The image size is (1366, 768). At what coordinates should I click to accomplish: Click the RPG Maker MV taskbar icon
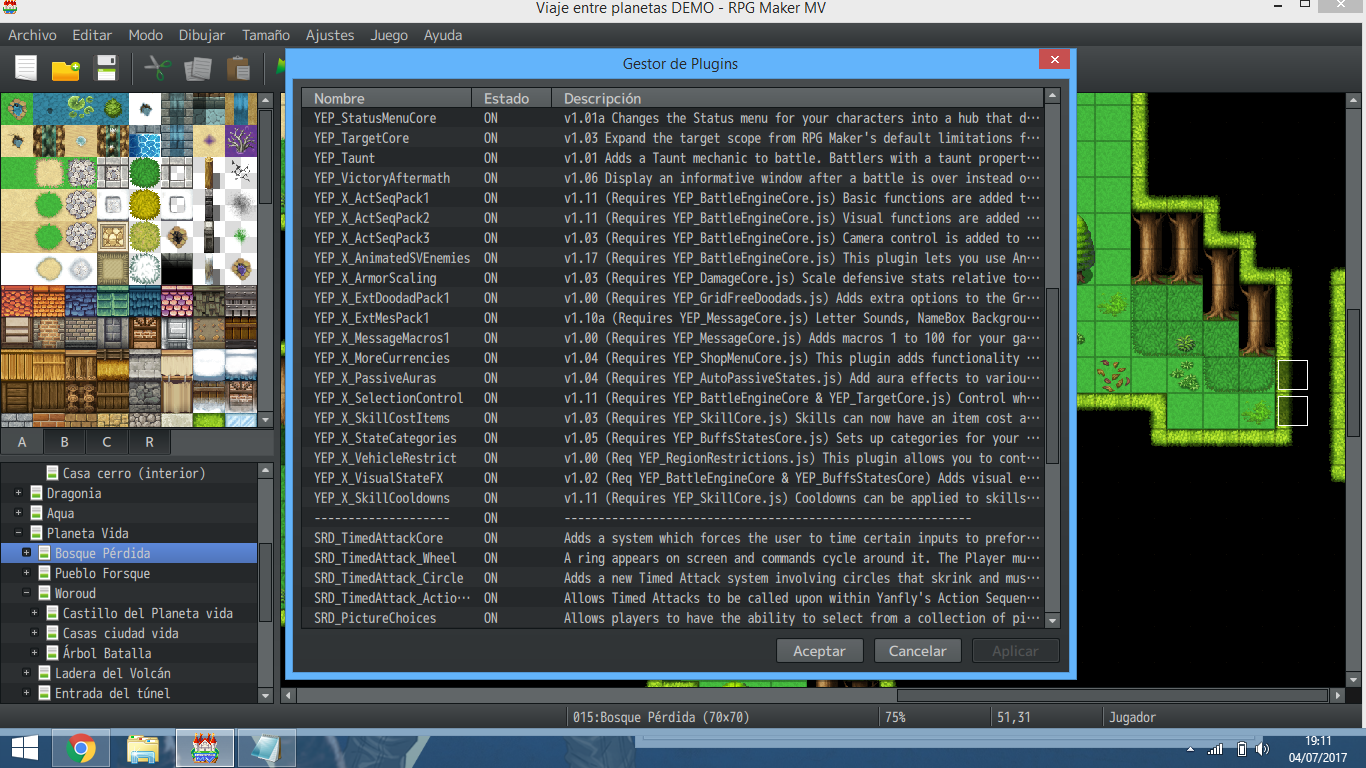(205, 748)
